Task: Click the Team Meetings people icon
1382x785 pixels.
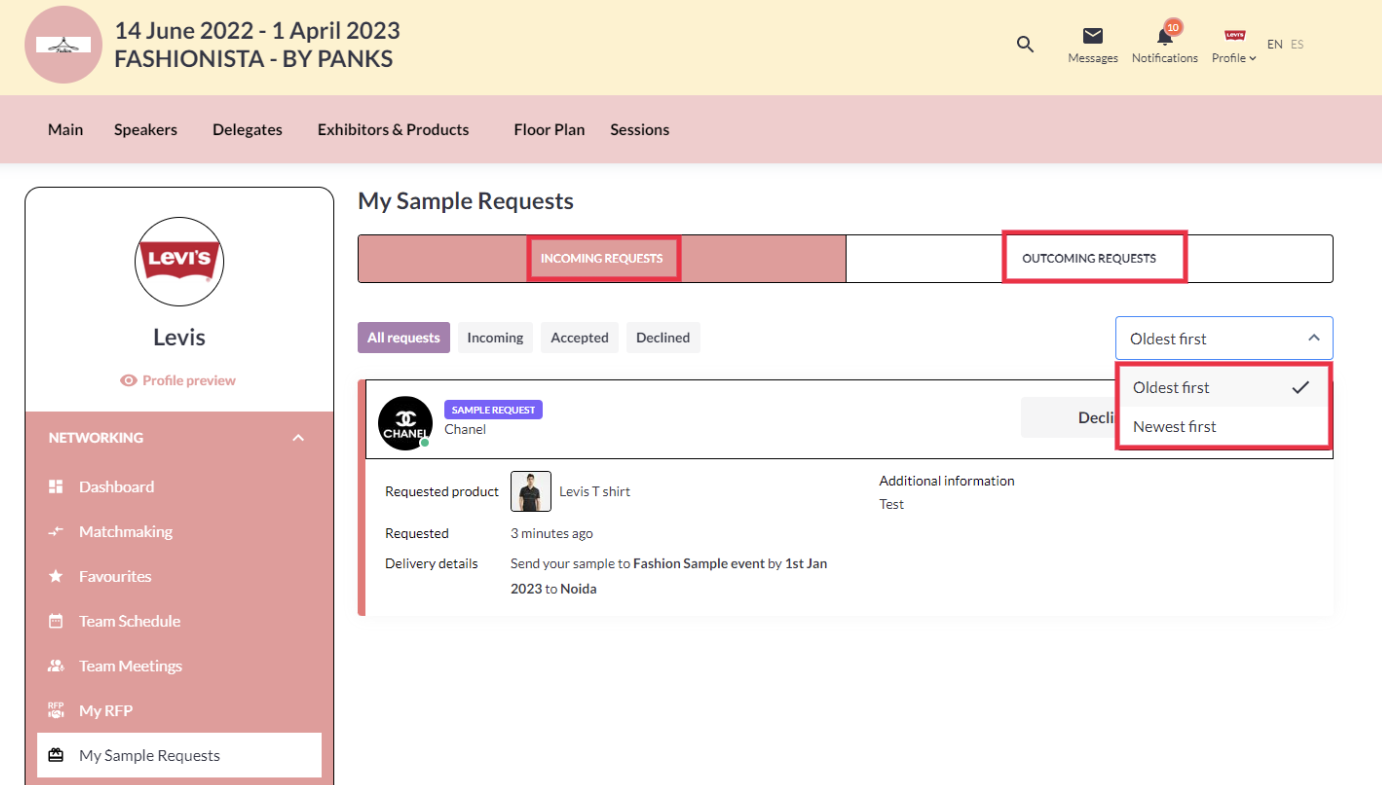Action: click(x=56, y=666)
